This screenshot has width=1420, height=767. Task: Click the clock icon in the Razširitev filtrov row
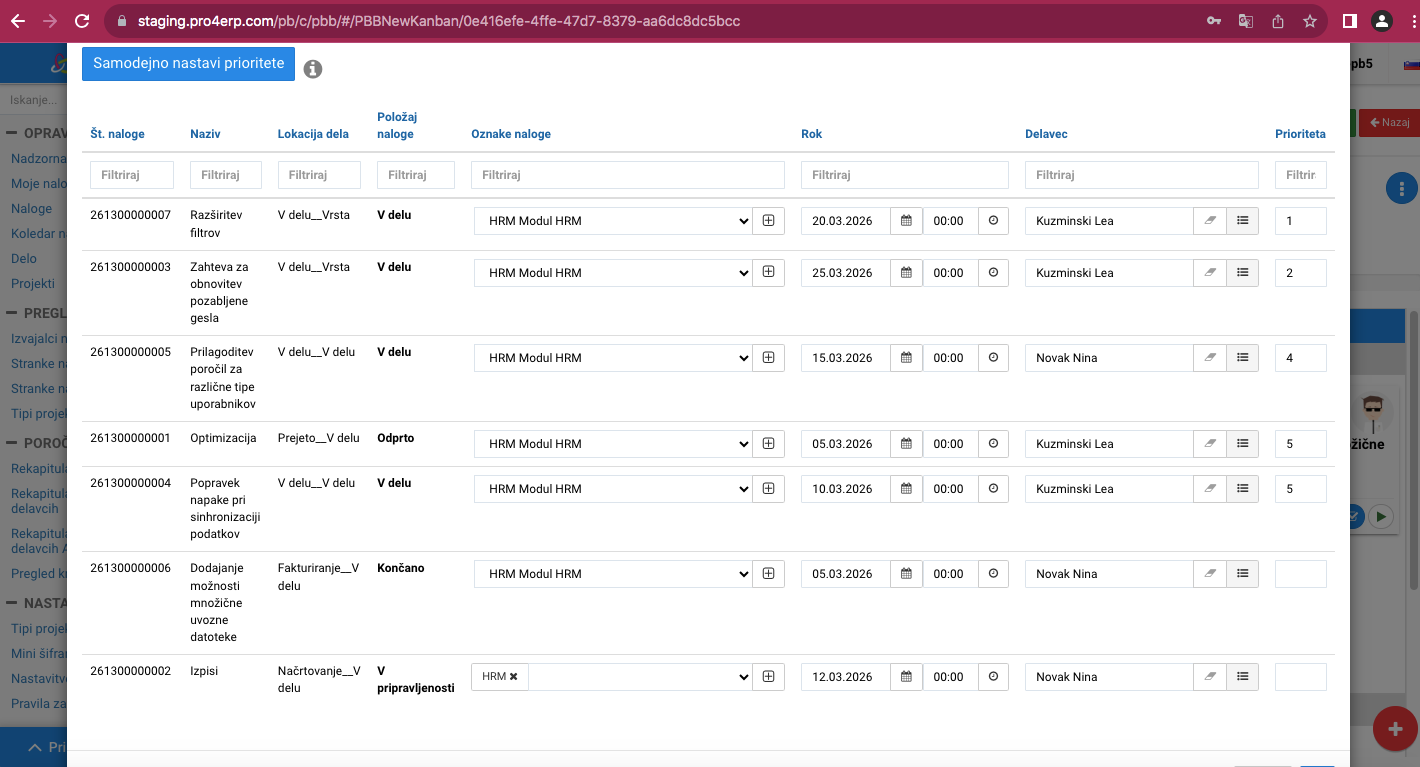click(993, 221)
